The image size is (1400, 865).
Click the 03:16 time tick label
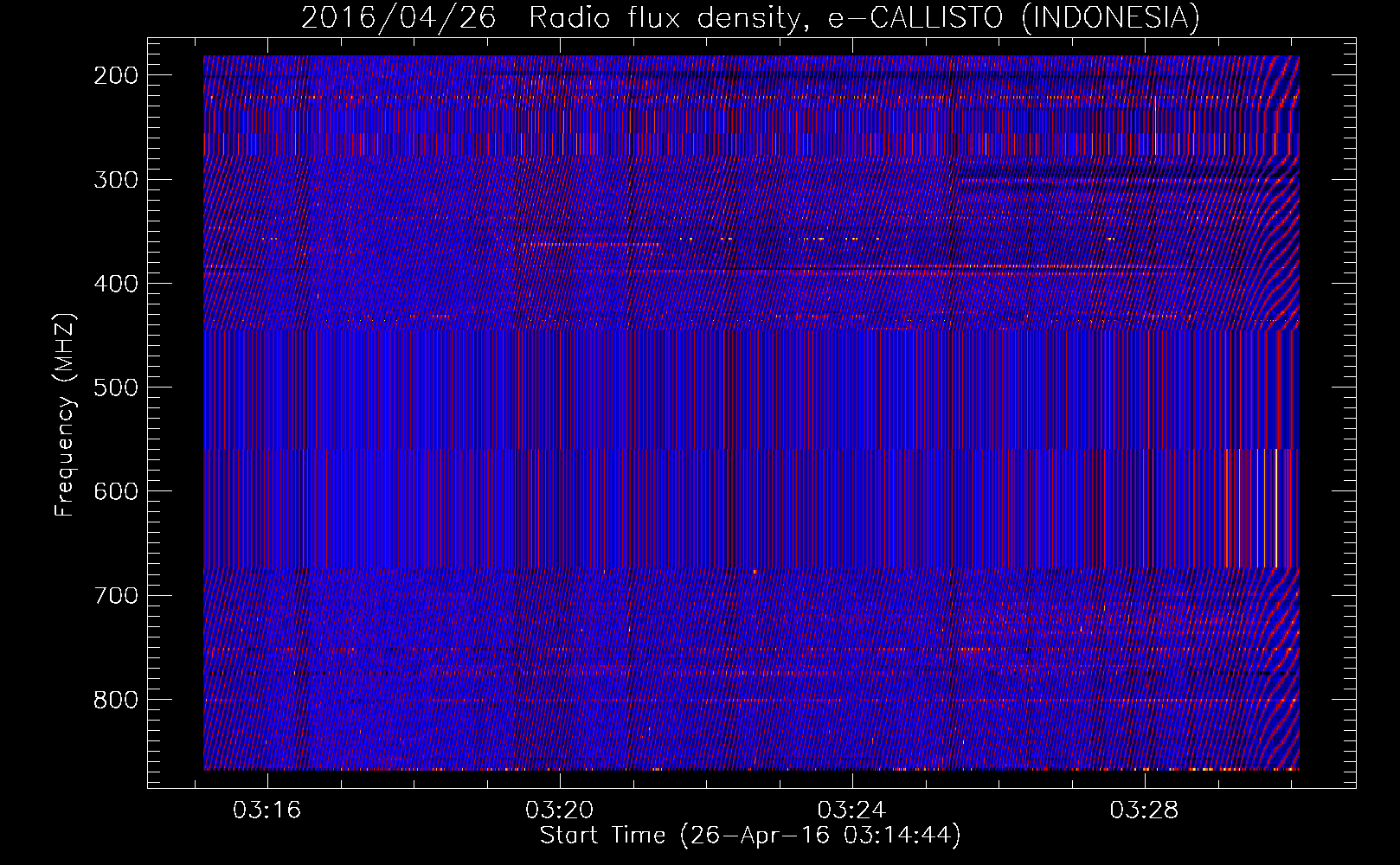tap(267, 810)
